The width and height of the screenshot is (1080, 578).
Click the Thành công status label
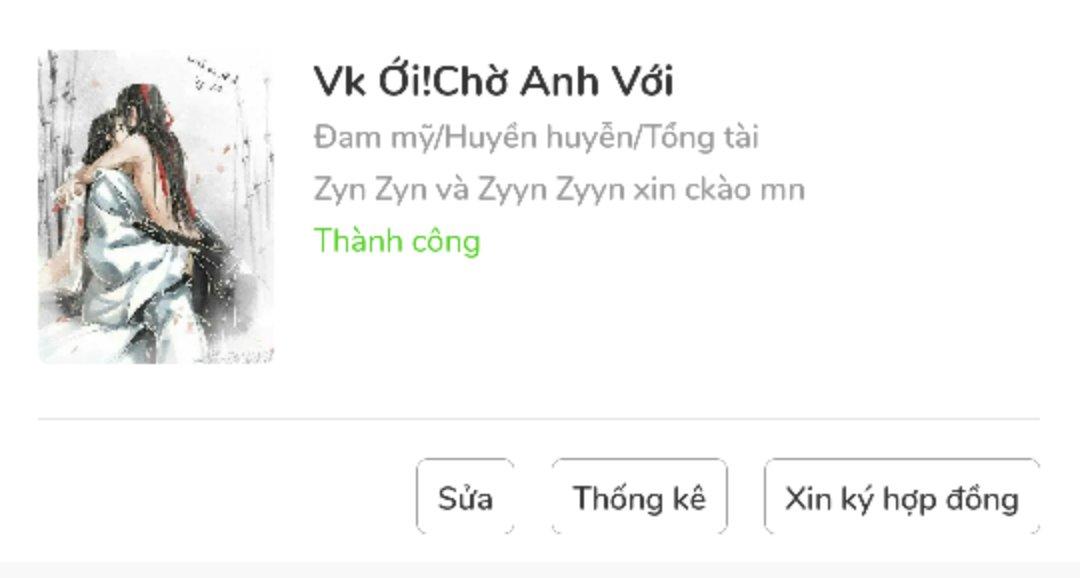click(397, 241)
